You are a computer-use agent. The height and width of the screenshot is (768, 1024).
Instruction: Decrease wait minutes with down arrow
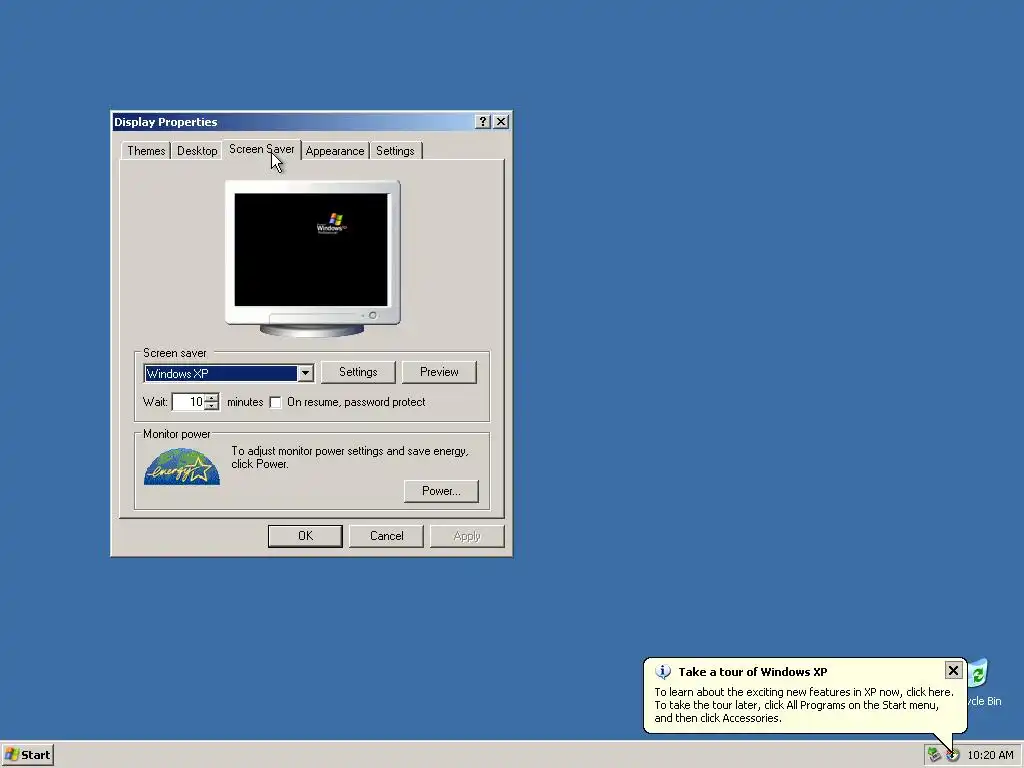pos(212,406)
